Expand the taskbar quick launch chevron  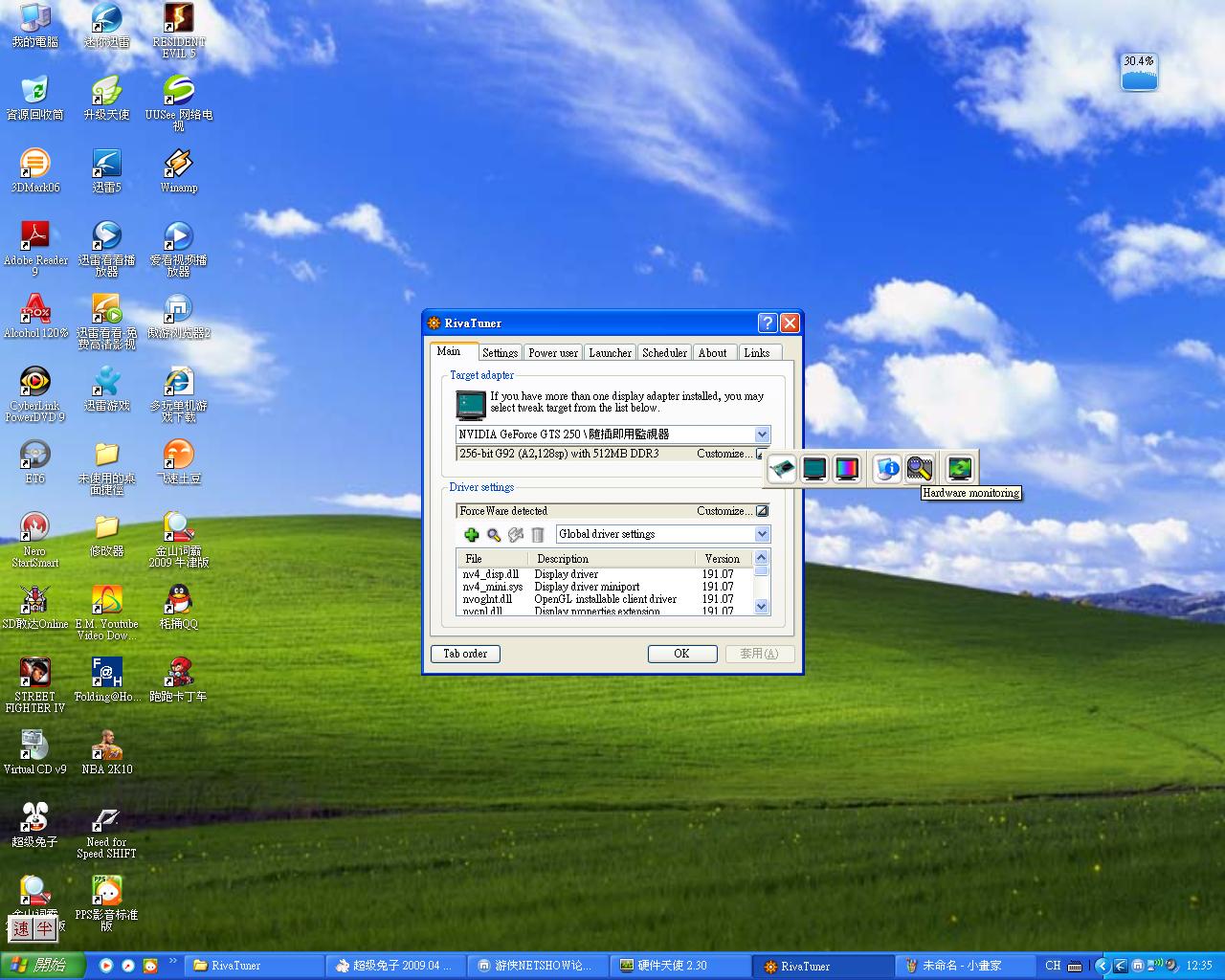coord(173,961)
